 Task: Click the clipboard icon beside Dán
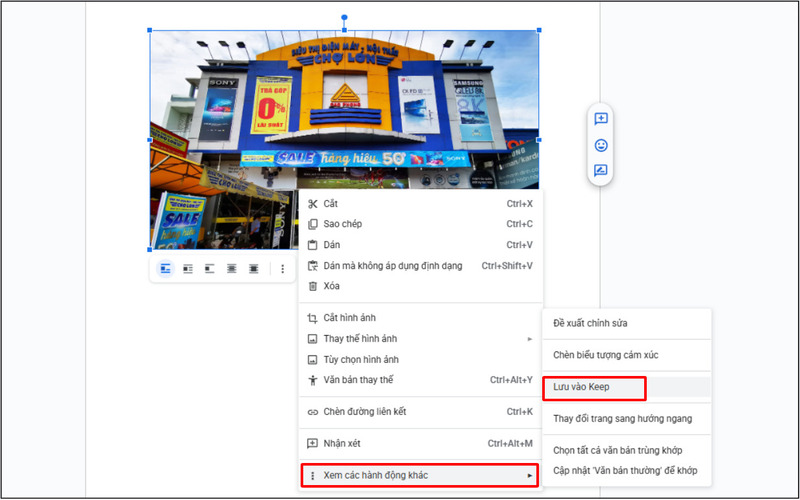313,245
